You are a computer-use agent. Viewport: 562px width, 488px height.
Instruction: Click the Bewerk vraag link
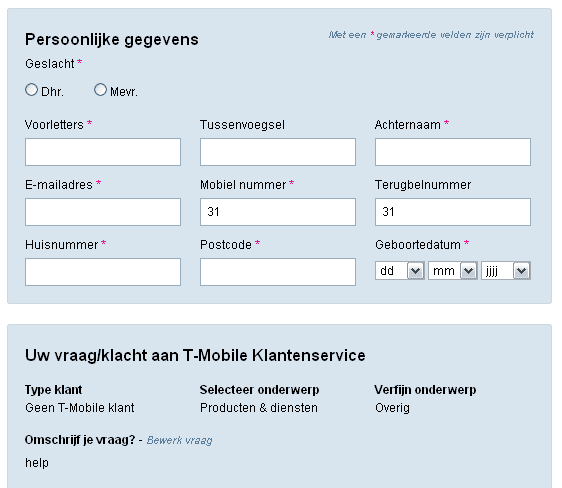pos(180,440)
